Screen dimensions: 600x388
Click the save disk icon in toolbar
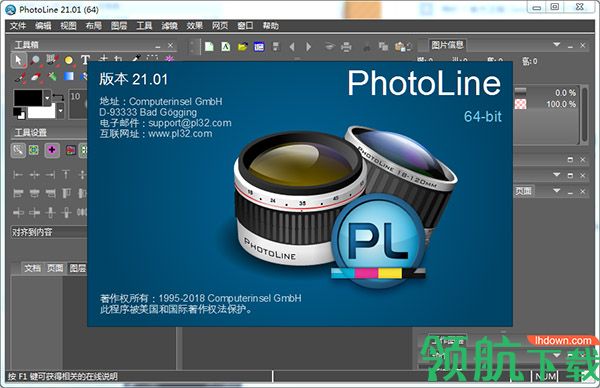276,47
